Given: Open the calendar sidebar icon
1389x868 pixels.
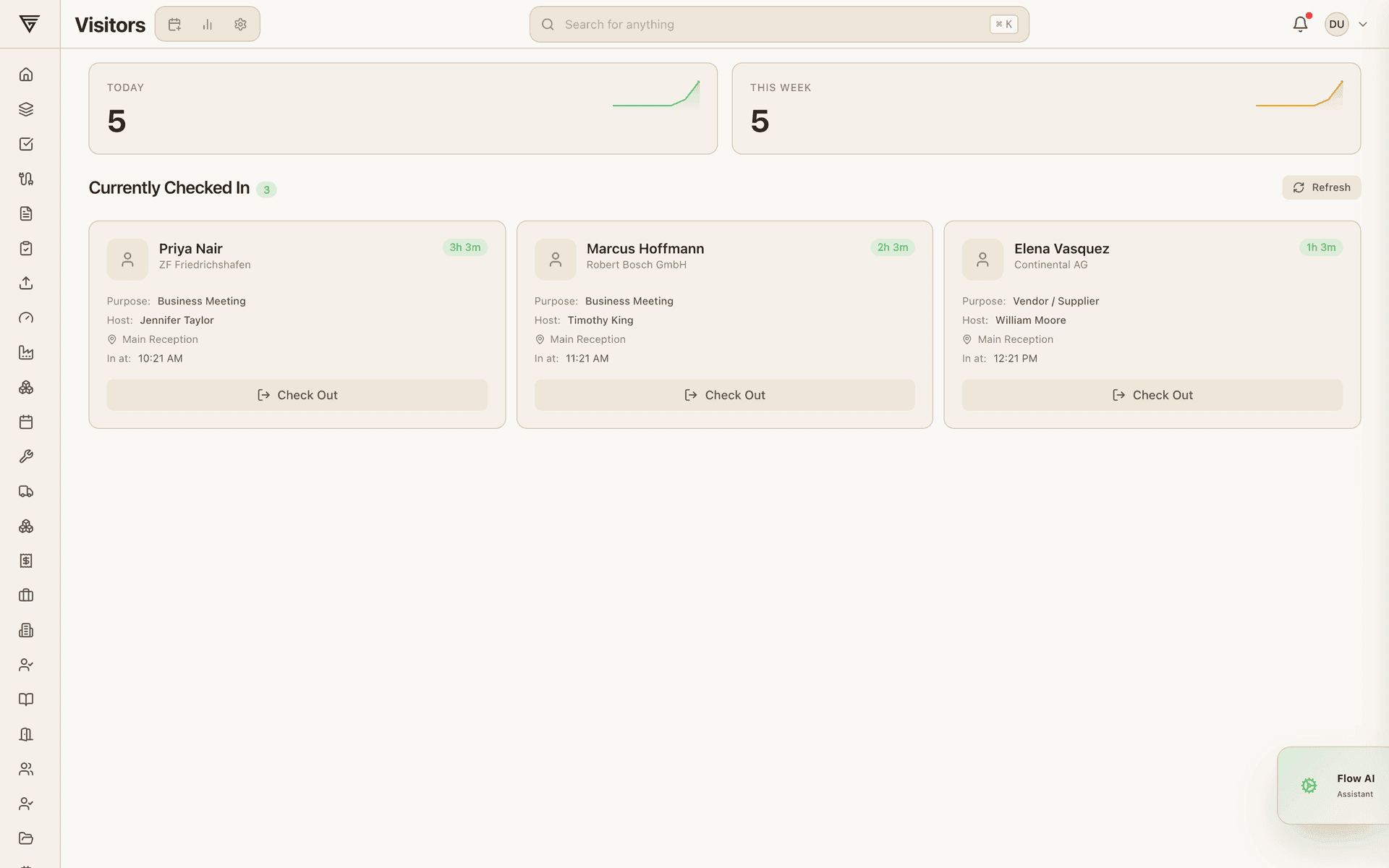Looking at the screenshot, I should click(26, 422).
